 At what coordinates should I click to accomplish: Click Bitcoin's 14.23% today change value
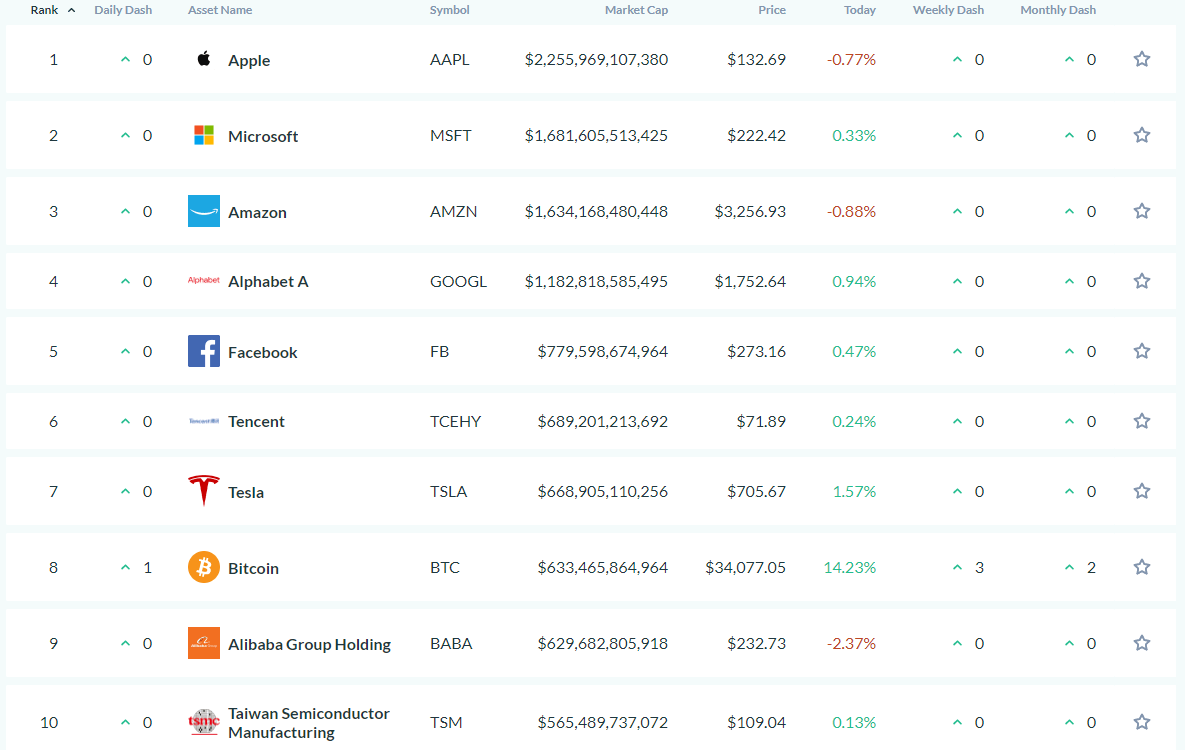point(849,568)
